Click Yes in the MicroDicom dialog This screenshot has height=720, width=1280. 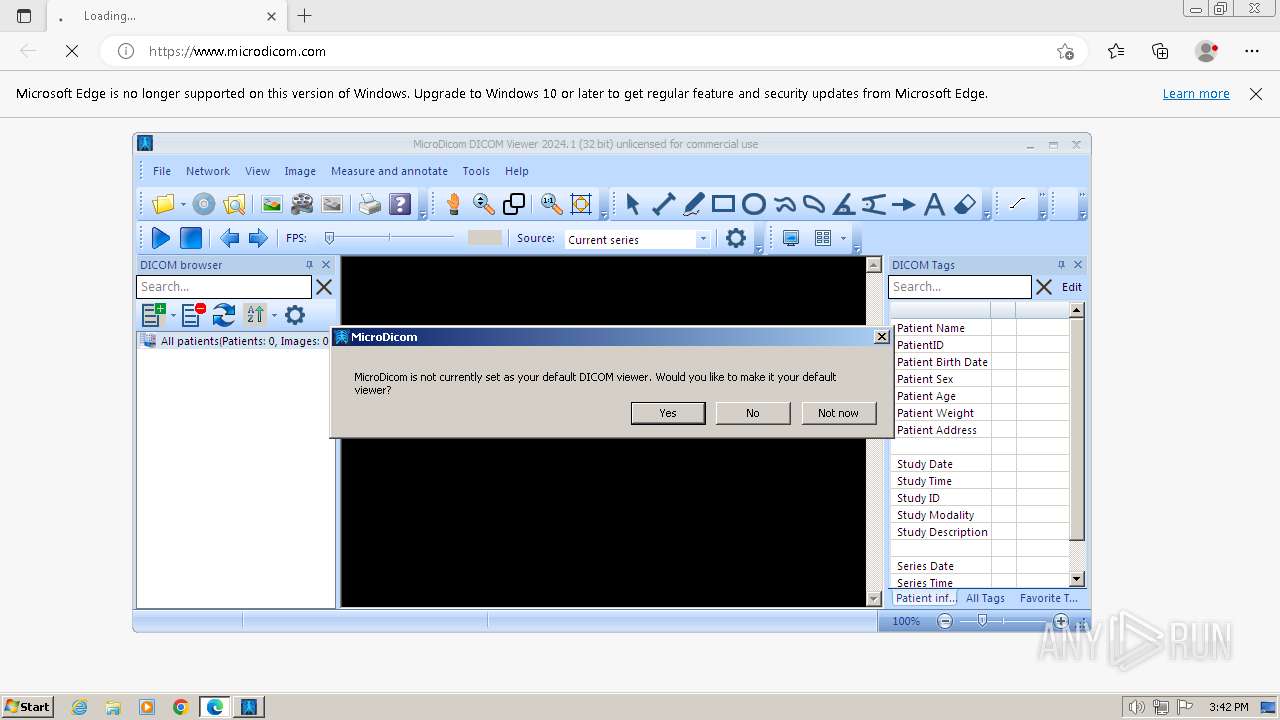coord(668,413)
